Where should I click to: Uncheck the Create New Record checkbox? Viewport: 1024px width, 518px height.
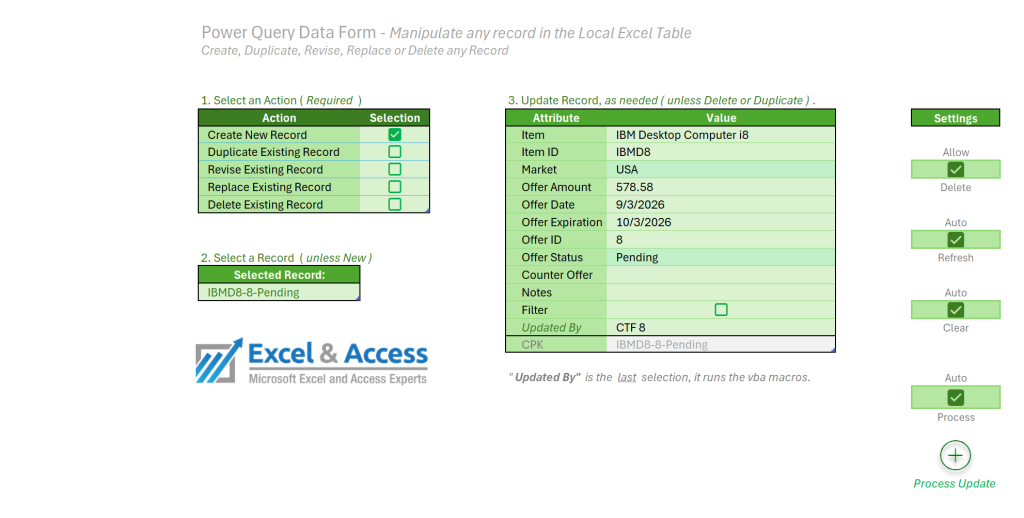[394, 135]
